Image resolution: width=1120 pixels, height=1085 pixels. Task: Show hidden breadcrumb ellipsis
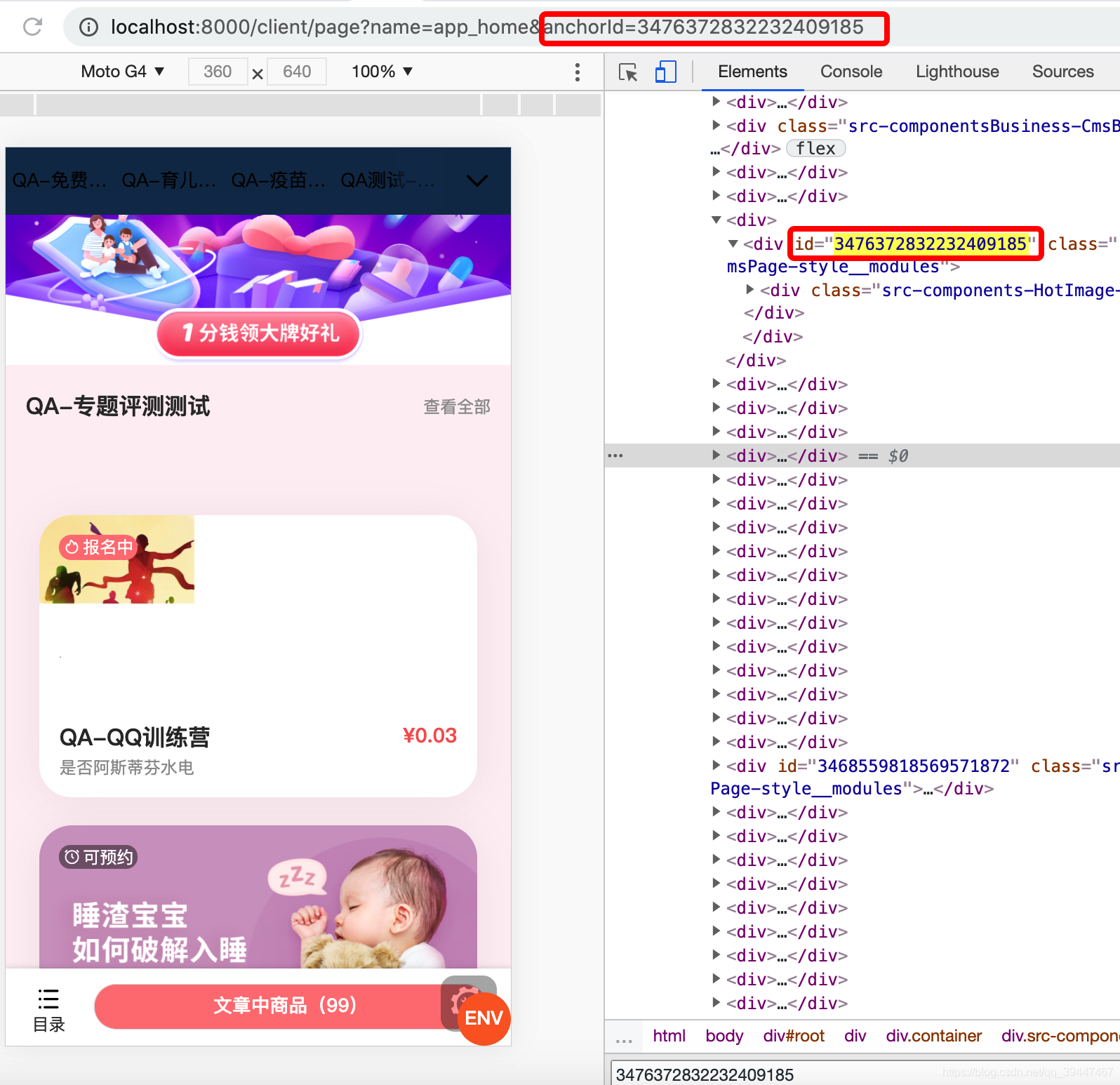click(x=624, y=1039)
